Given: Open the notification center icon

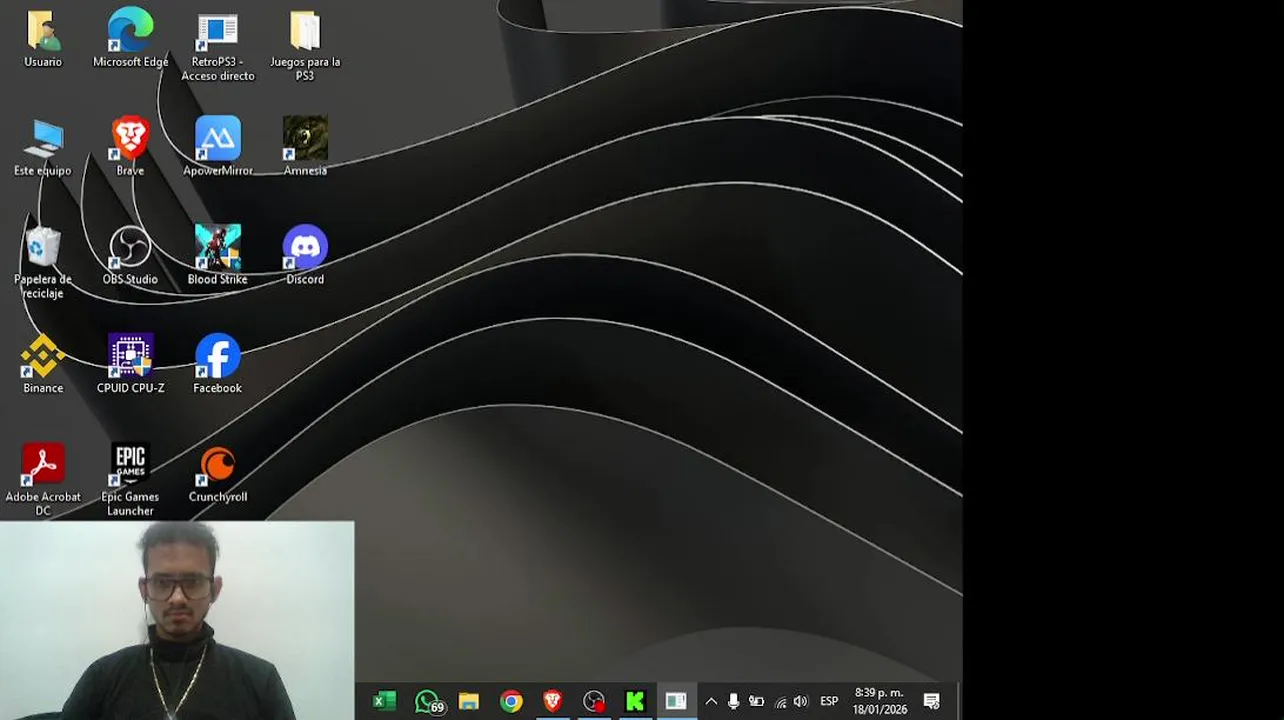Looking at the screenshot, I should tap(931, 702).
